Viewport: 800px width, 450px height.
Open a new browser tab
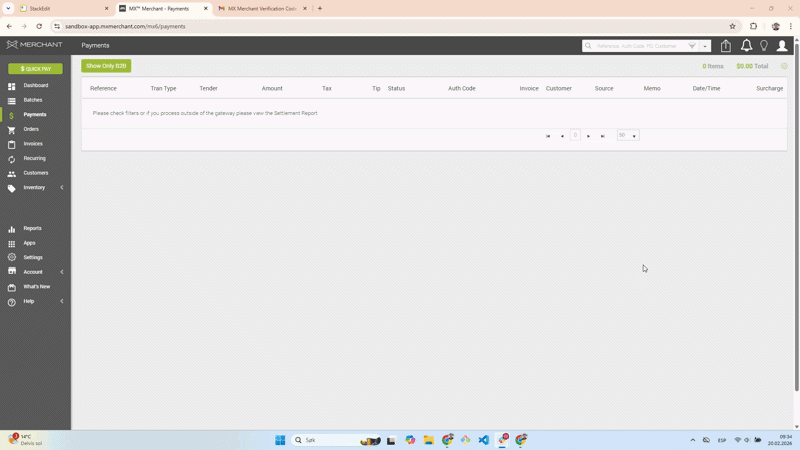pyautogui.click(x=320, y=9)
